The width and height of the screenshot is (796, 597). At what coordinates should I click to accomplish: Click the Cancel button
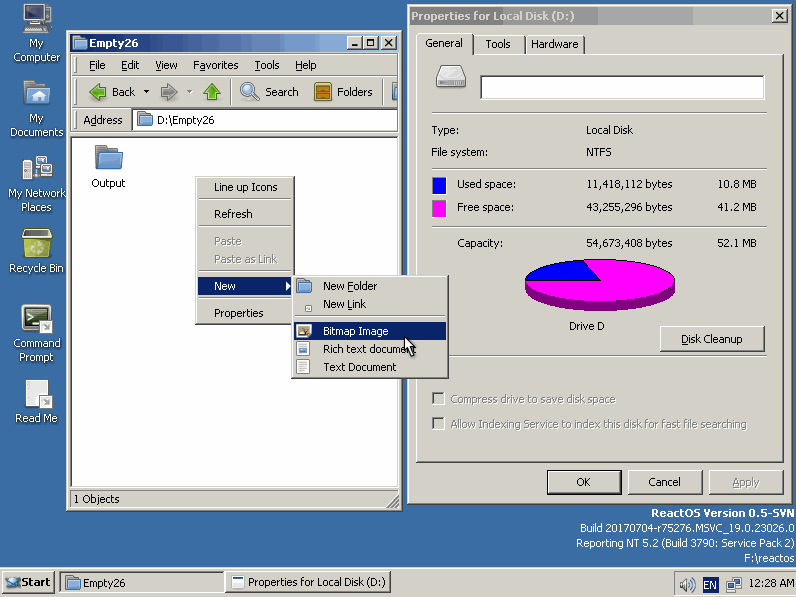click(x=665, y=482)
